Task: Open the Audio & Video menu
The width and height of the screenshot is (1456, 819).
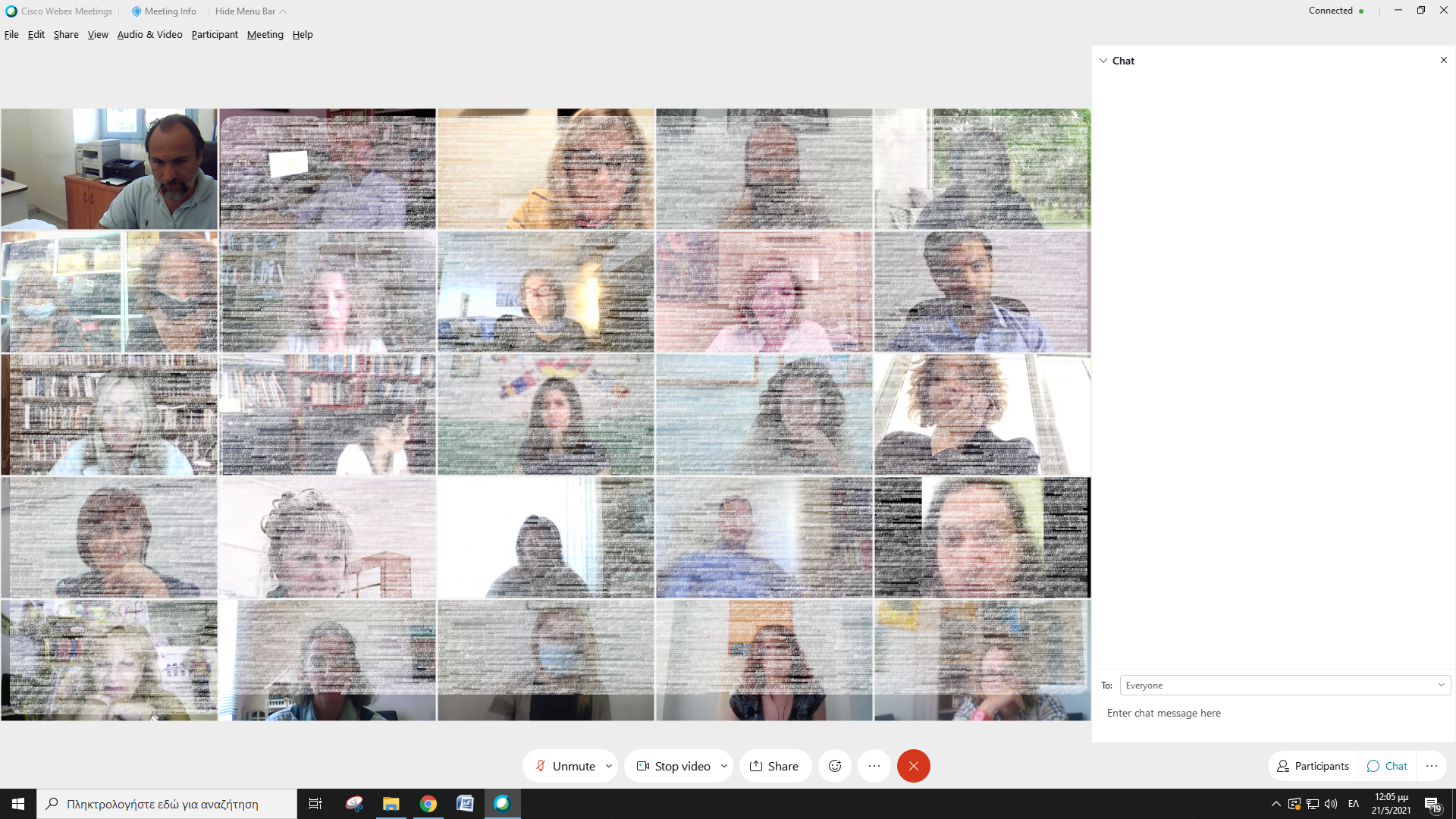Action: click(149, 35)
